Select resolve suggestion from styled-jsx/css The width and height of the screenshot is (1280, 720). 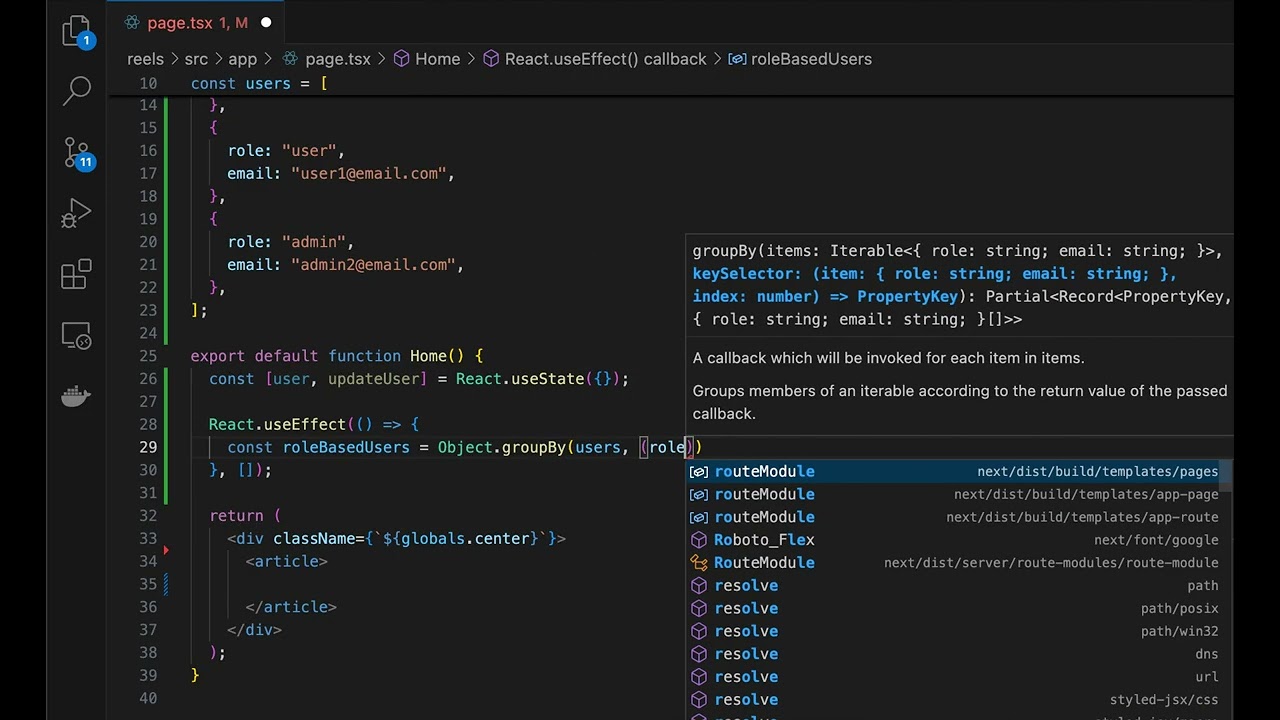pos(953,700)
